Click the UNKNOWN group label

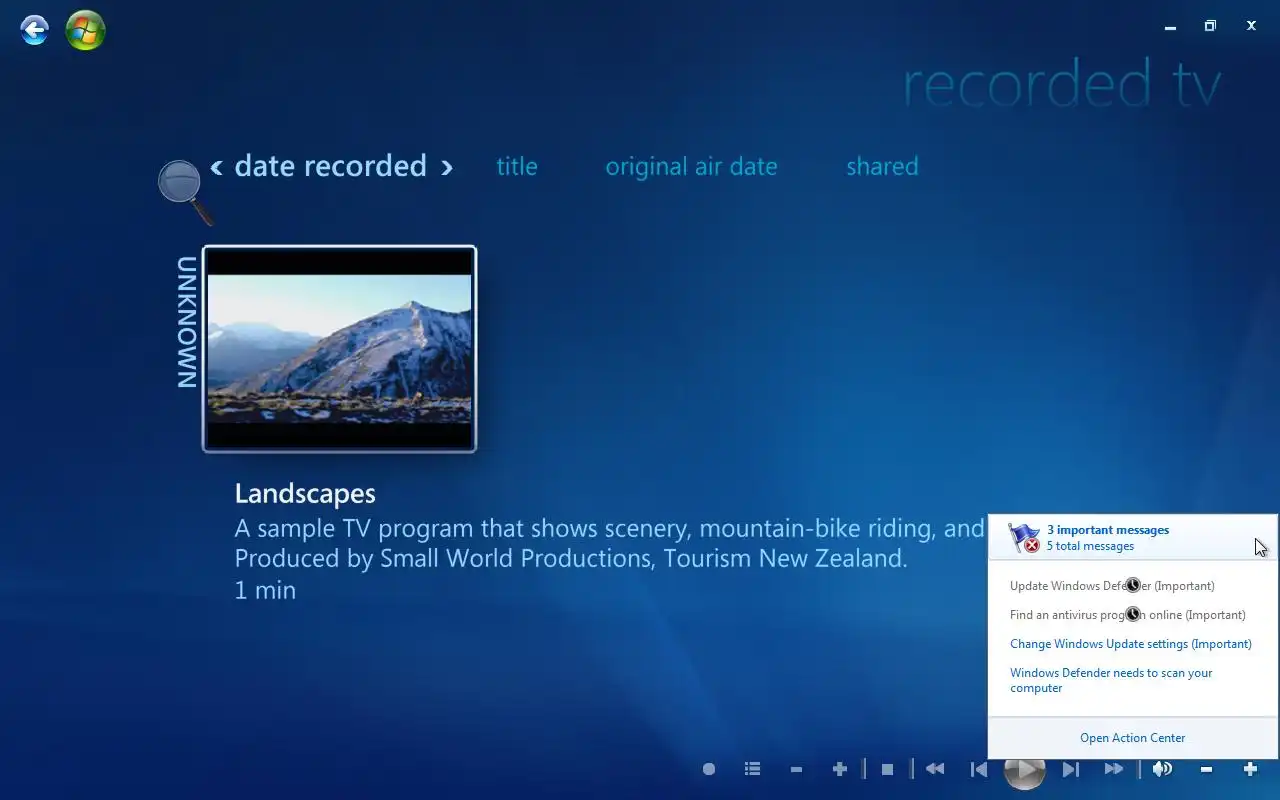187,322
